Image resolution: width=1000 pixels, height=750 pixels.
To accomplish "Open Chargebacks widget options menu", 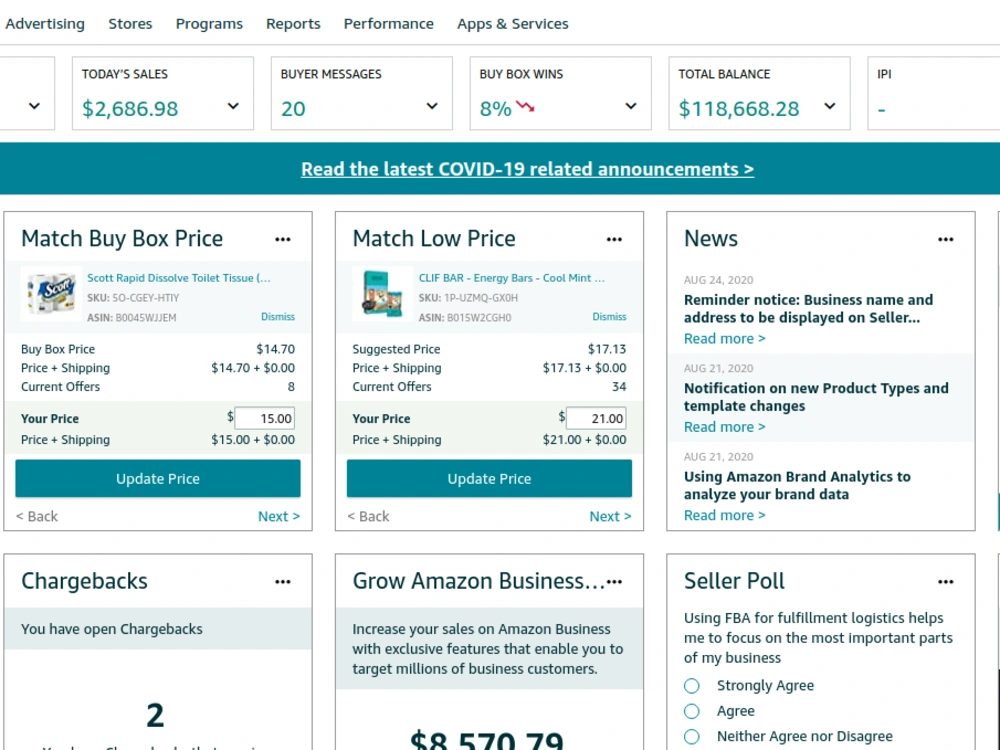I will click(283, 582).
